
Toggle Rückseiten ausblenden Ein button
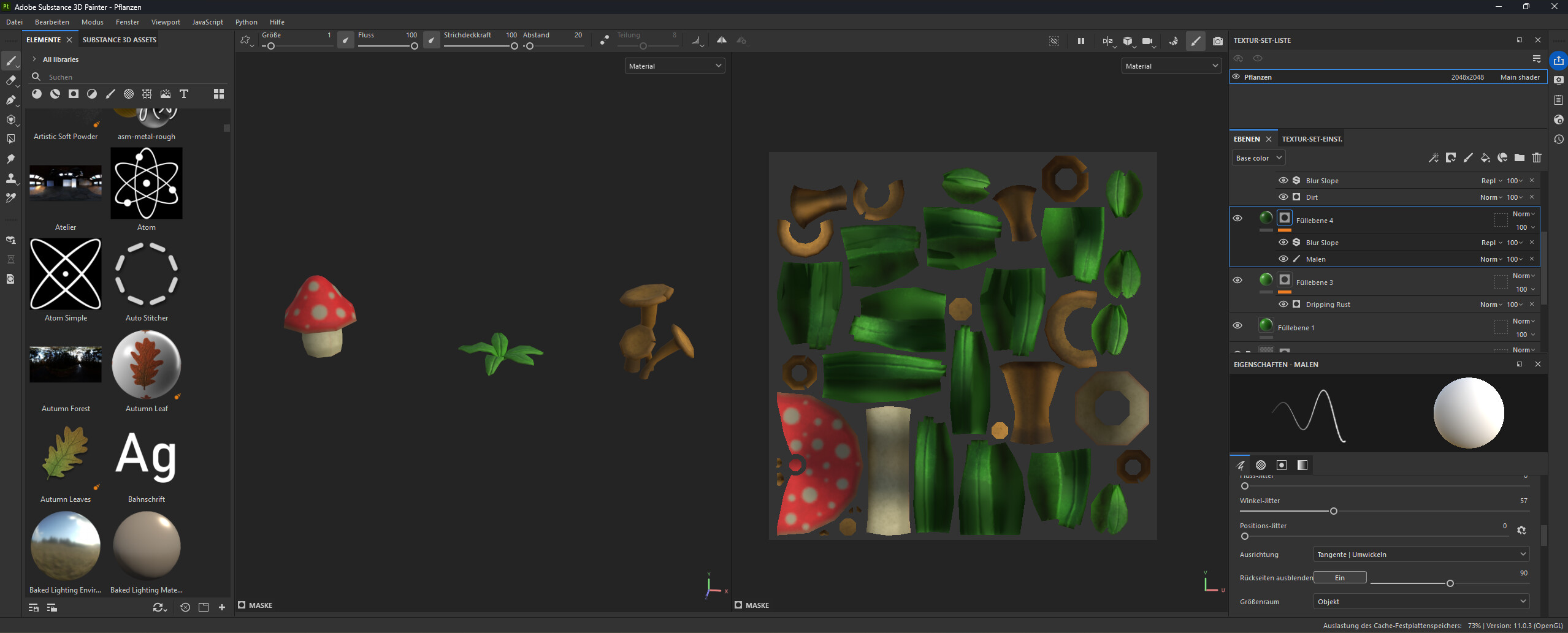point(1339,577)
